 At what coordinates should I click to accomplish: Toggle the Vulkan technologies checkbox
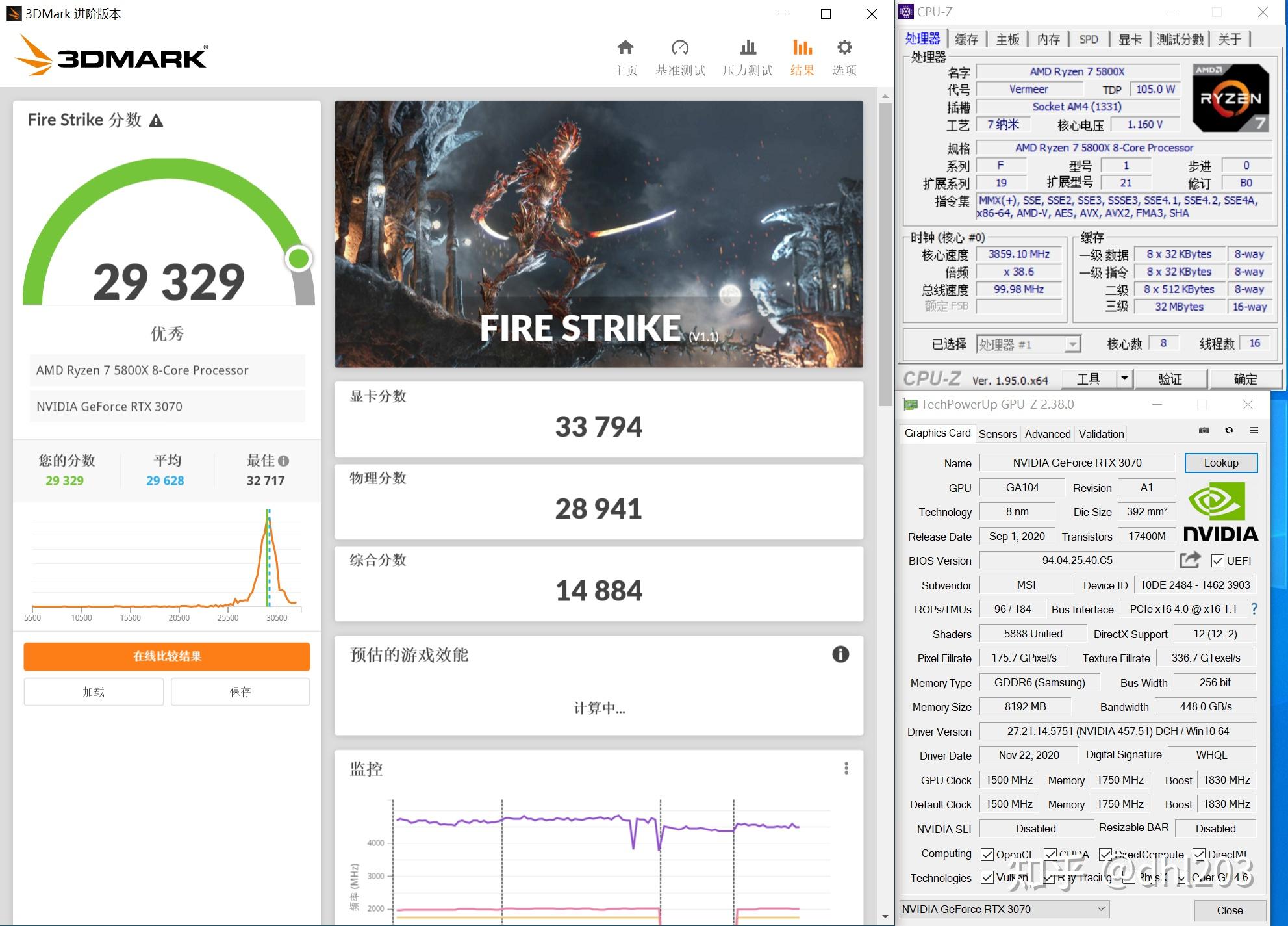pyautogui.click(x=989, y=877)
